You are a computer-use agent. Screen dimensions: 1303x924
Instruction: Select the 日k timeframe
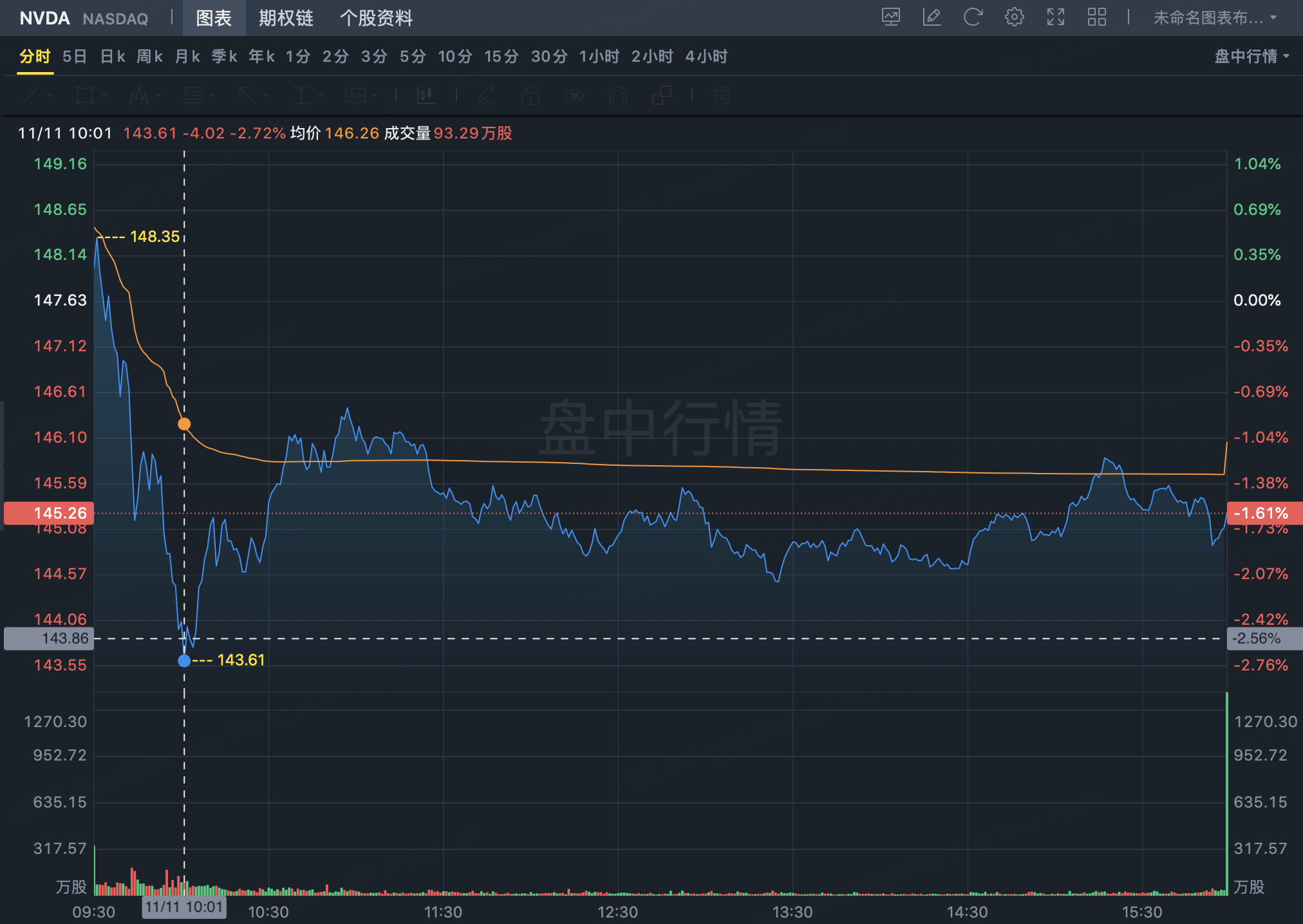(x=113, y=57)
